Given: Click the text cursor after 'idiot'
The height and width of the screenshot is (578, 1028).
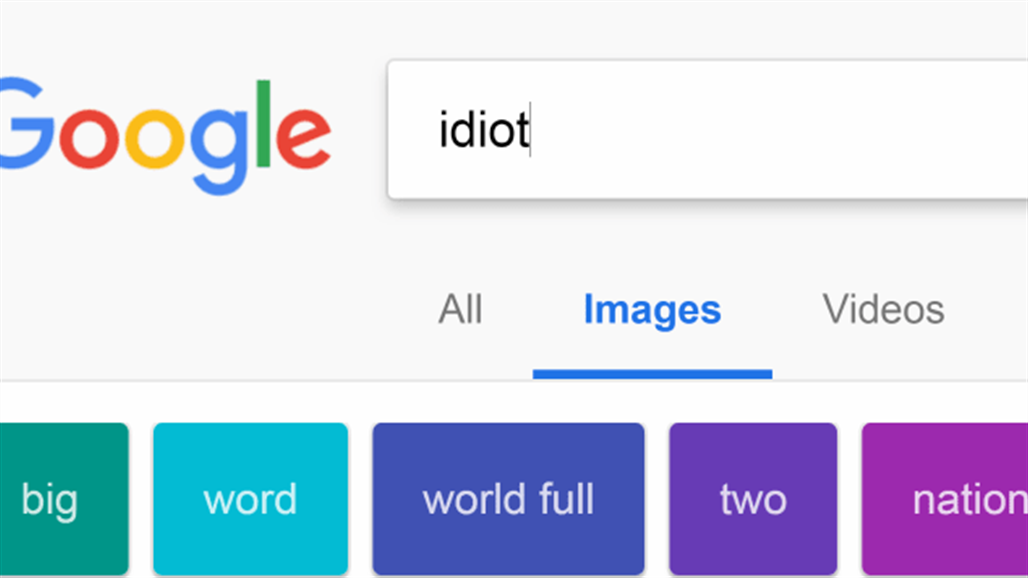Looking at the screenshot, I should coord(531,131).
